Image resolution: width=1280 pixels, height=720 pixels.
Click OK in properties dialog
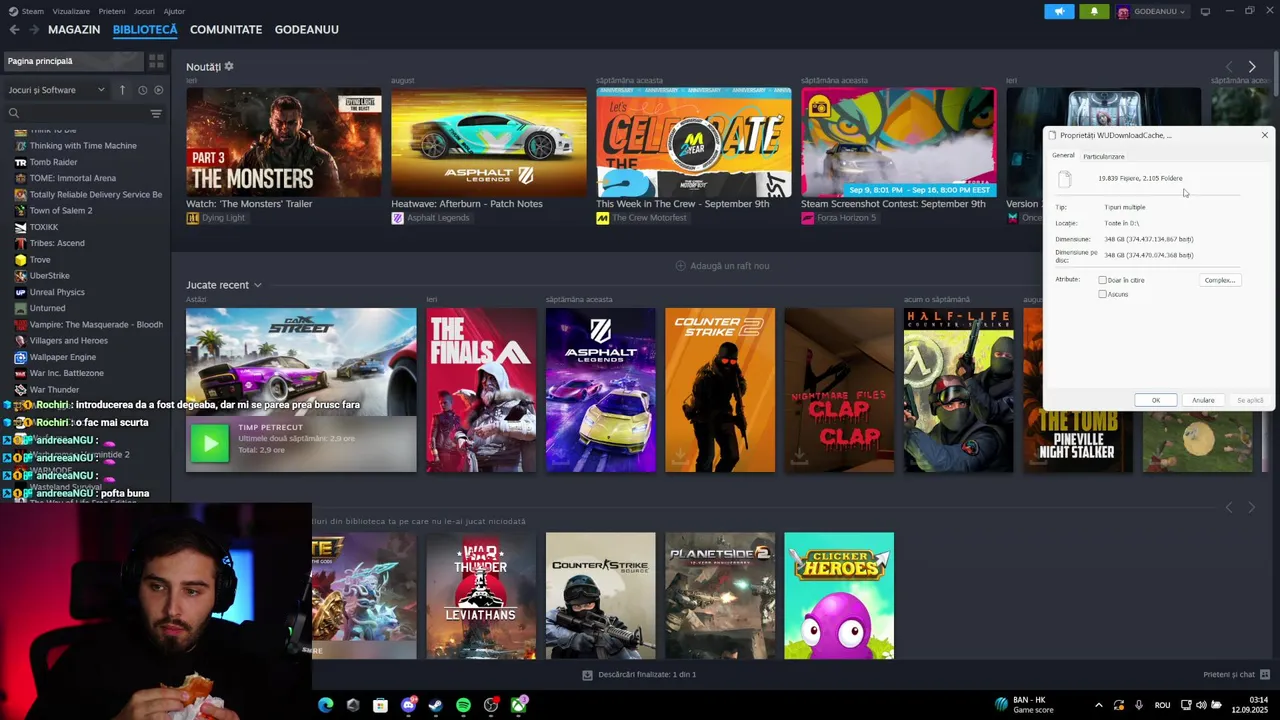tap(1156, 400)
